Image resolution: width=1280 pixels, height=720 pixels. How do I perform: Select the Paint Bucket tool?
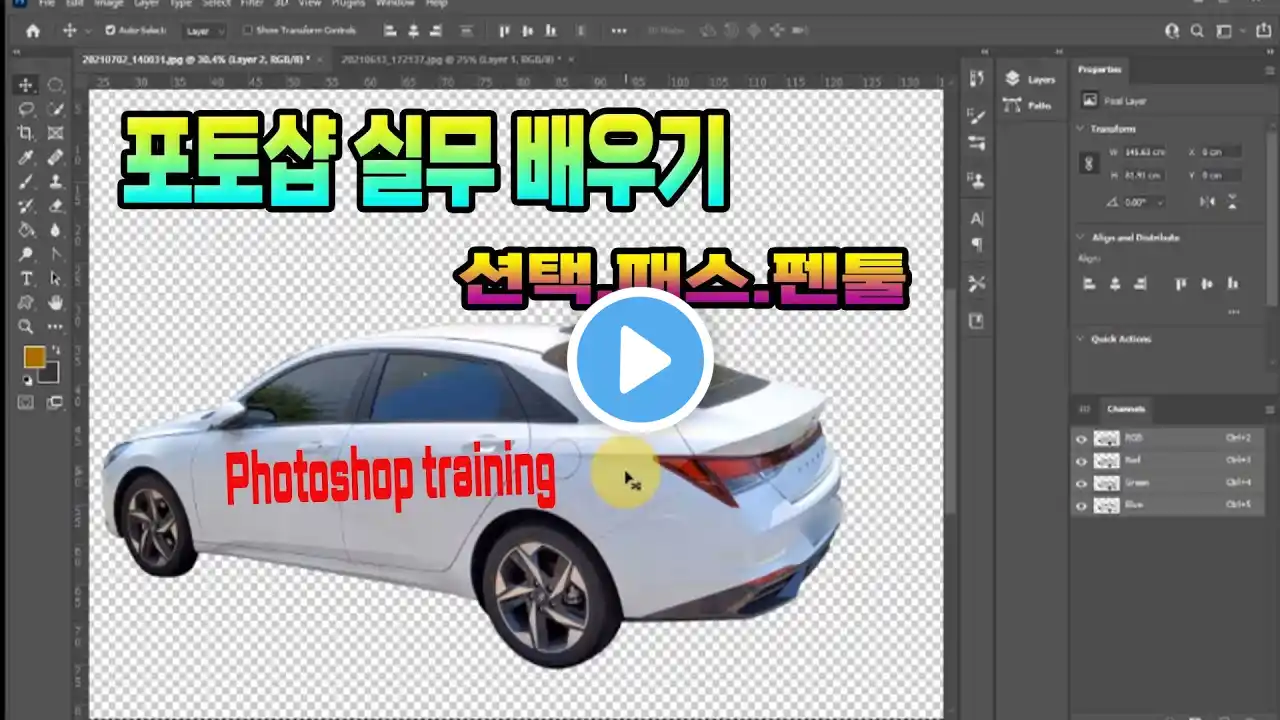click(x=27, y=230)
